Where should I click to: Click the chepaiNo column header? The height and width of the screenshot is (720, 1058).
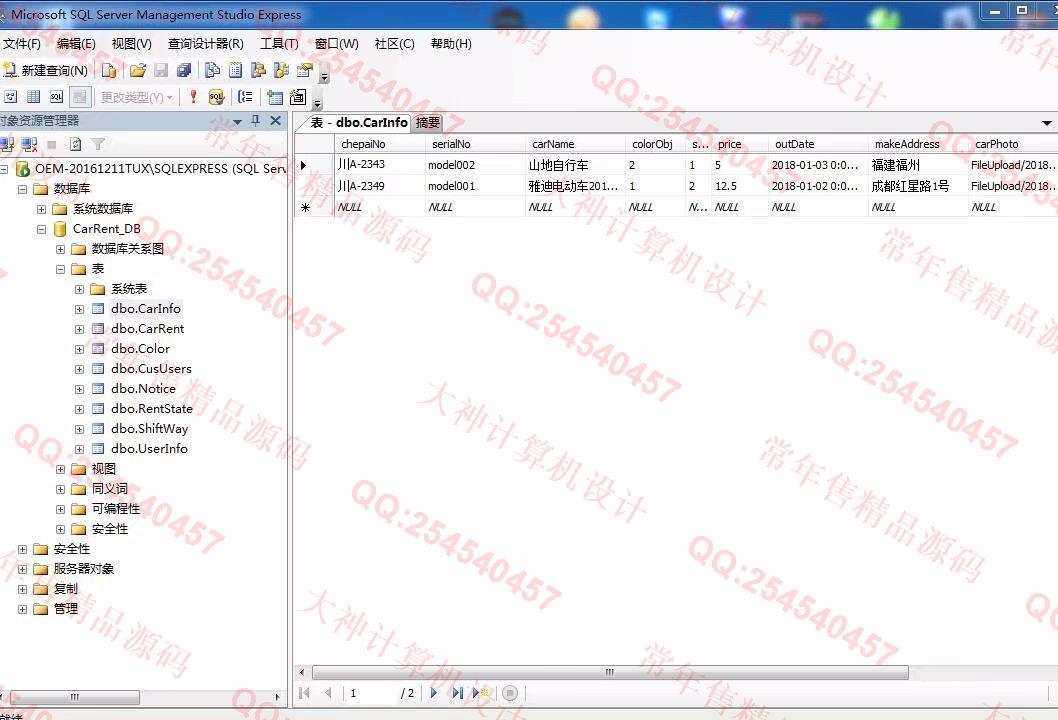point(379,144)
